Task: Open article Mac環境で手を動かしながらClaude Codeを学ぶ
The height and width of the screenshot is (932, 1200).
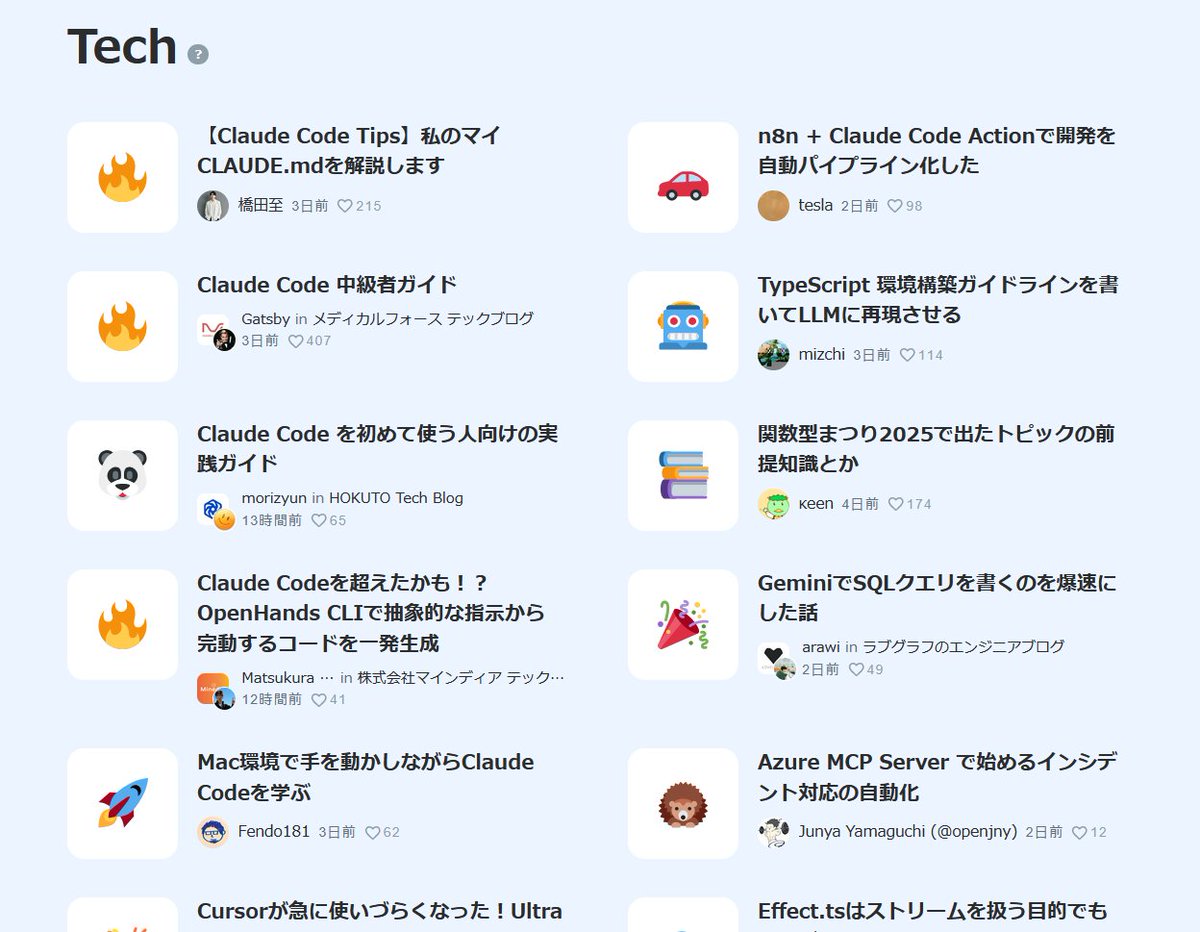Action: click(366, 777)
